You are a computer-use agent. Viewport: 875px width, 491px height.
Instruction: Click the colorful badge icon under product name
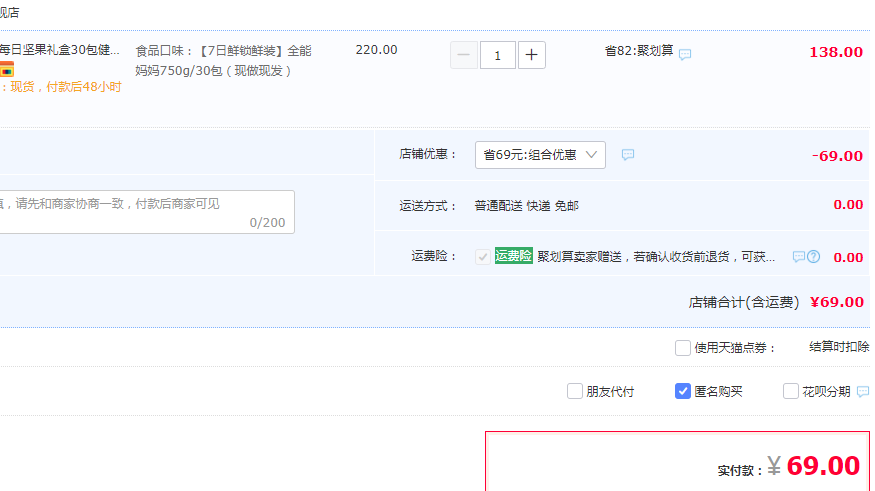[7, 70]
